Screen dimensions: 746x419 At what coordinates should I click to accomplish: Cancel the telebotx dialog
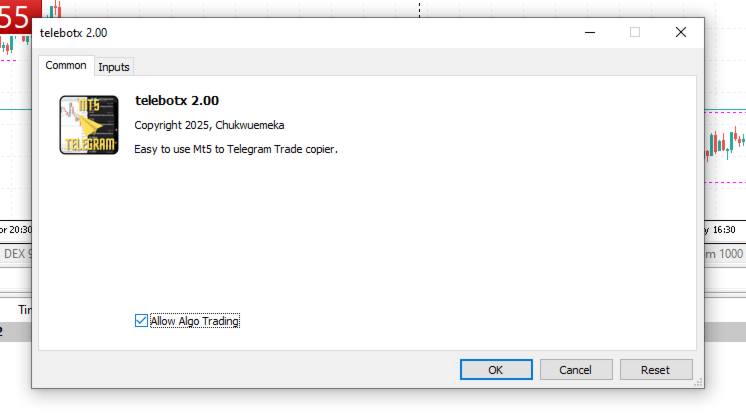(576, 370)
